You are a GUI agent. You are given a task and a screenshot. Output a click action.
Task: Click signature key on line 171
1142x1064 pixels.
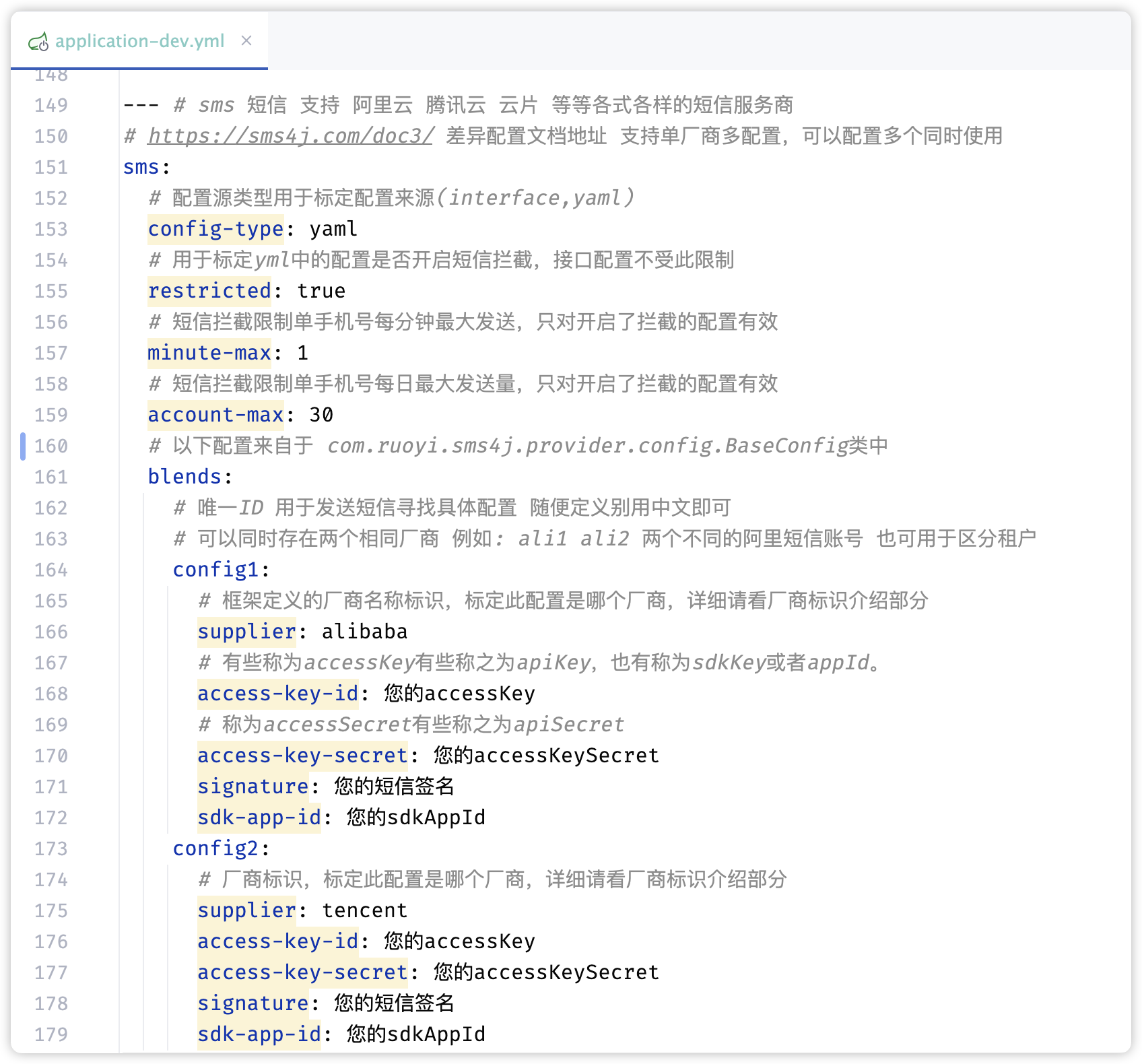pyautogui.click(x=253, y=787)
